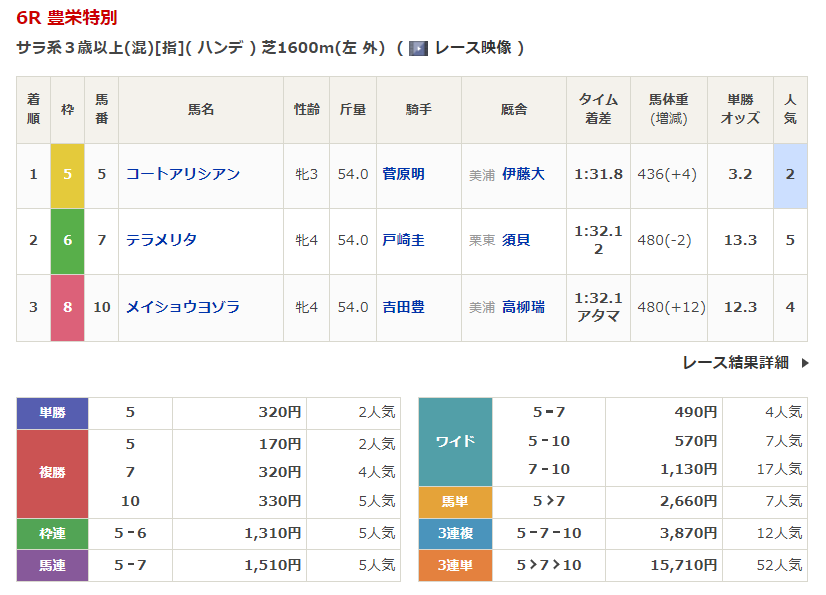Open the race video film icon

coord(418,48)
